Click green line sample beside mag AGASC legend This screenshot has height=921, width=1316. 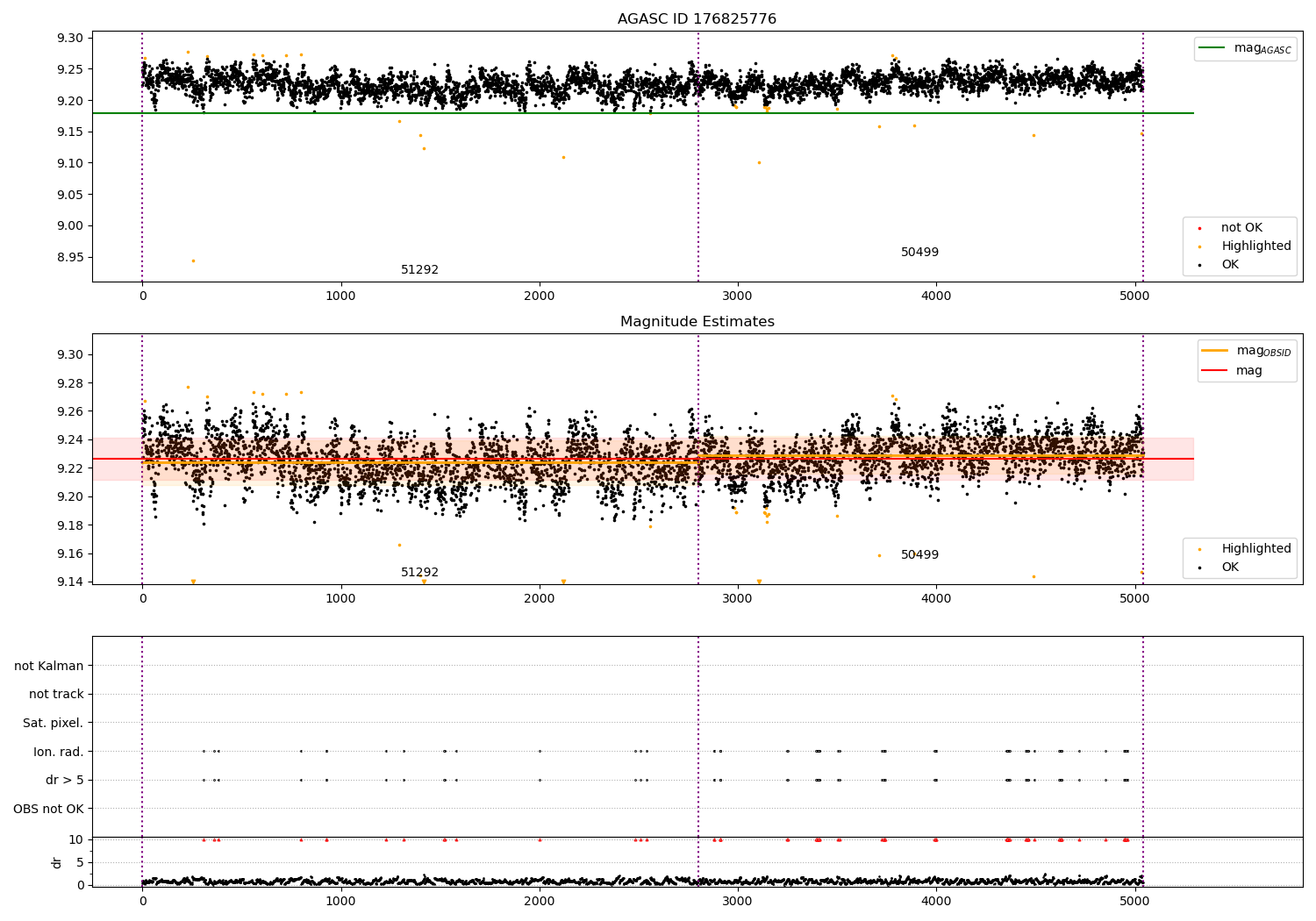click(1212, 48)
